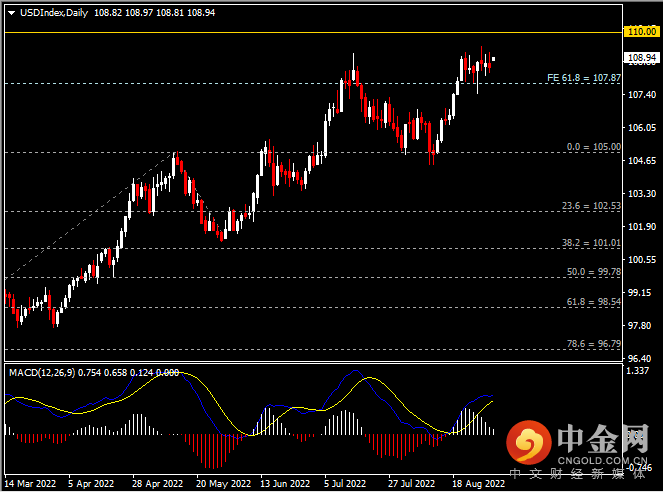Click the 23.6 = 102.53 Fibonacci label
The width and height of the screenshot is (663, 492).
click(x=591, y=206)
